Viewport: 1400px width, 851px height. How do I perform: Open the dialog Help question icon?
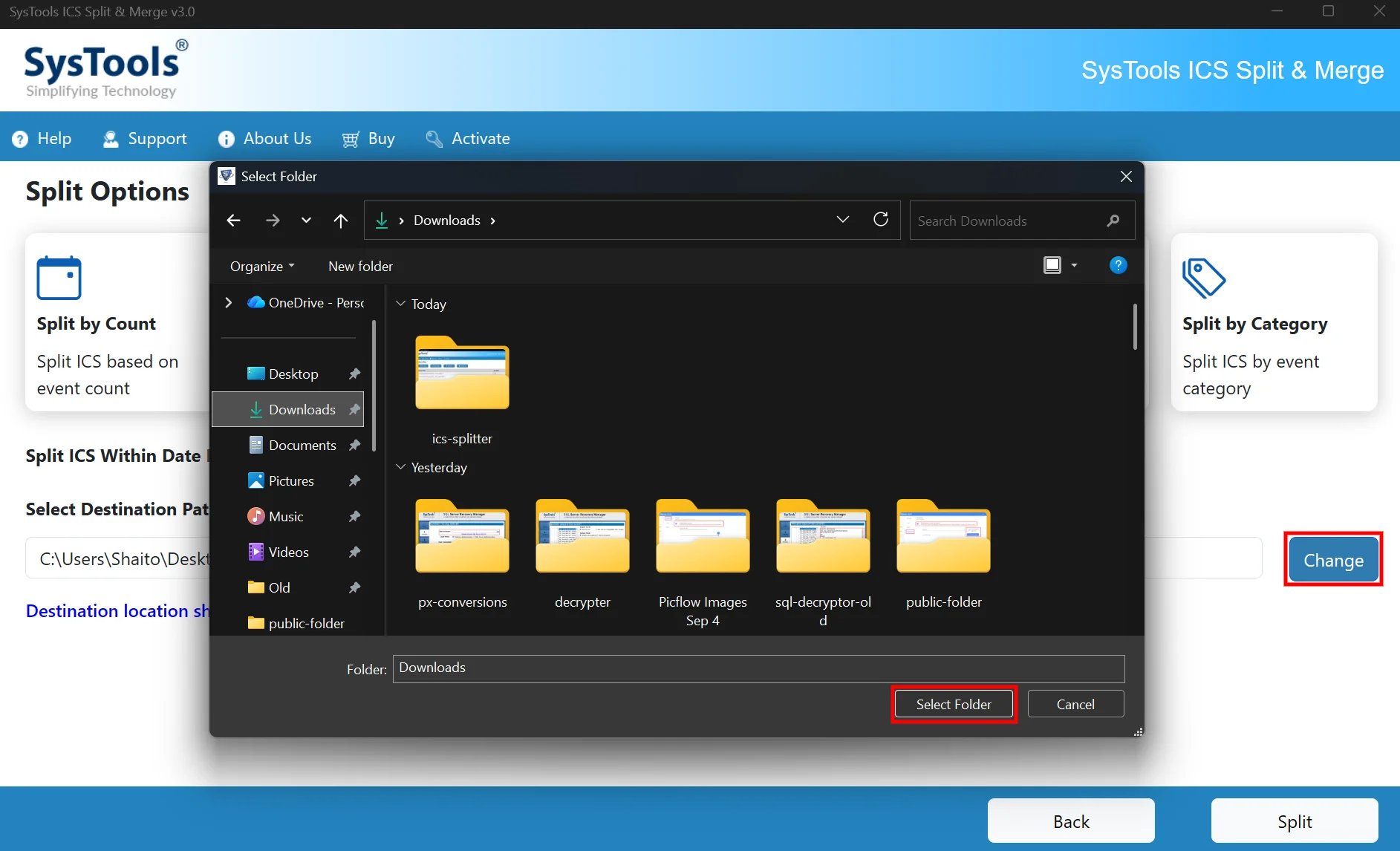point(1118,265)
